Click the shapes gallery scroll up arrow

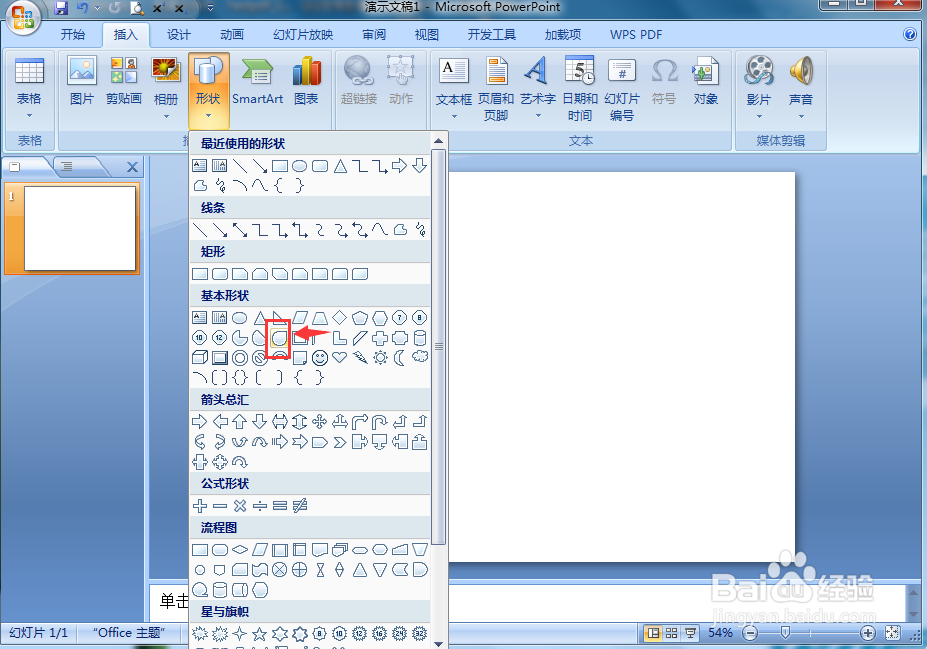click(438, 141)
